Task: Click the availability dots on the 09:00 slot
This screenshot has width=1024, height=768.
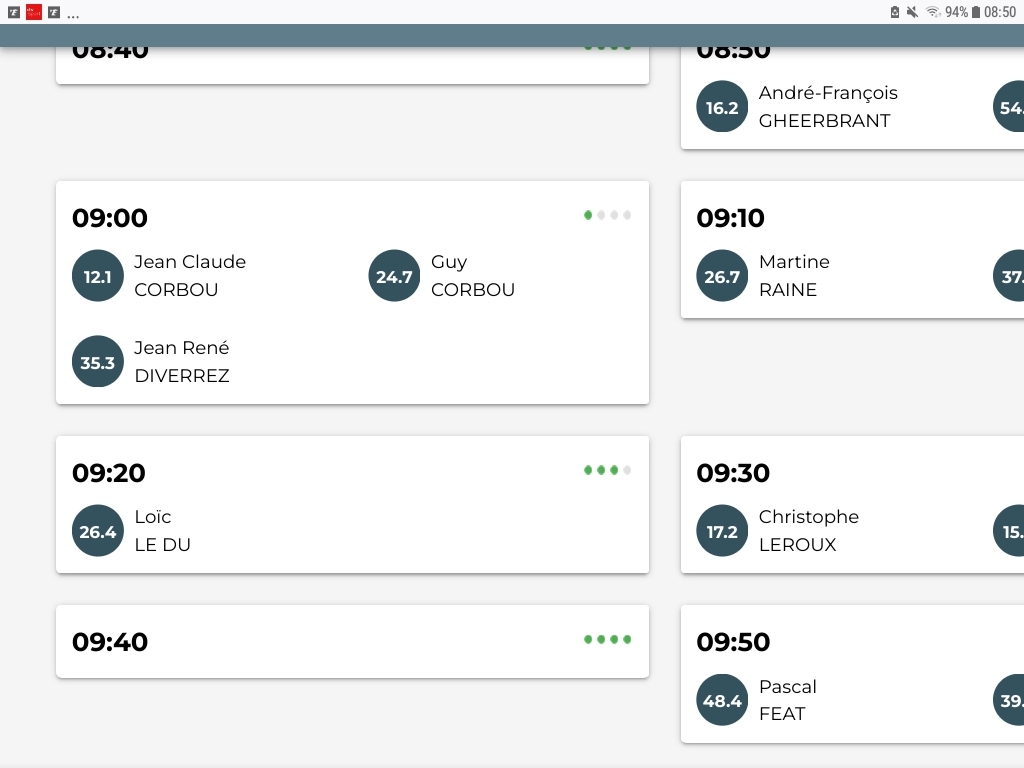Action: (x=607, y=215)
